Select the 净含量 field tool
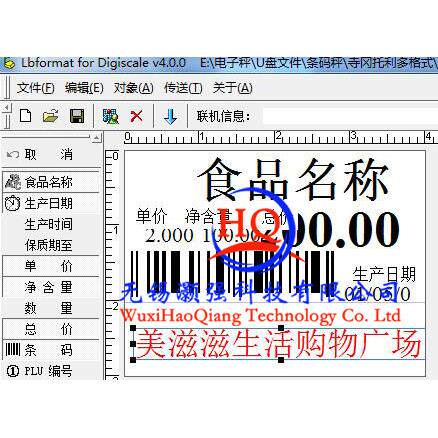Viewport: 438px width, 438px height. pos(51,287)
